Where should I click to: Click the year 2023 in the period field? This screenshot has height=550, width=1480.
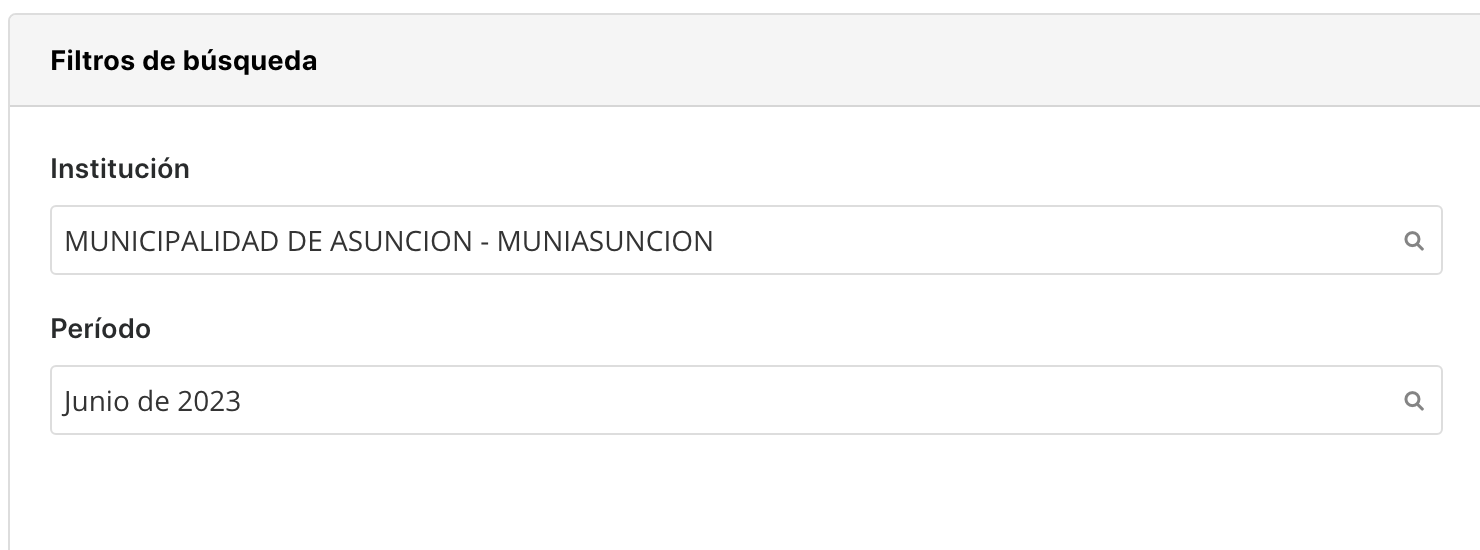(209, 401)
